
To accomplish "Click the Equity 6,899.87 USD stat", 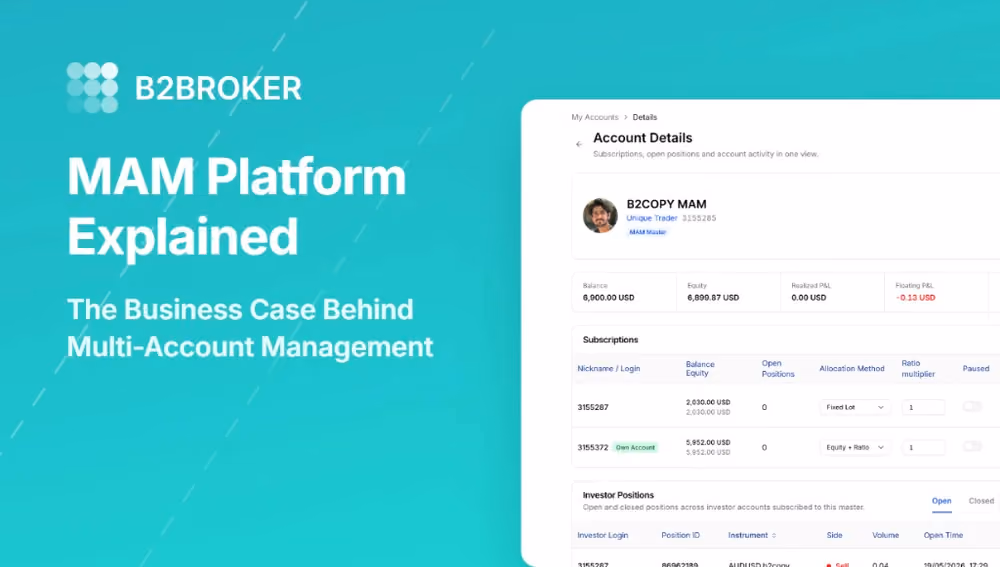I will pos(728,292).
